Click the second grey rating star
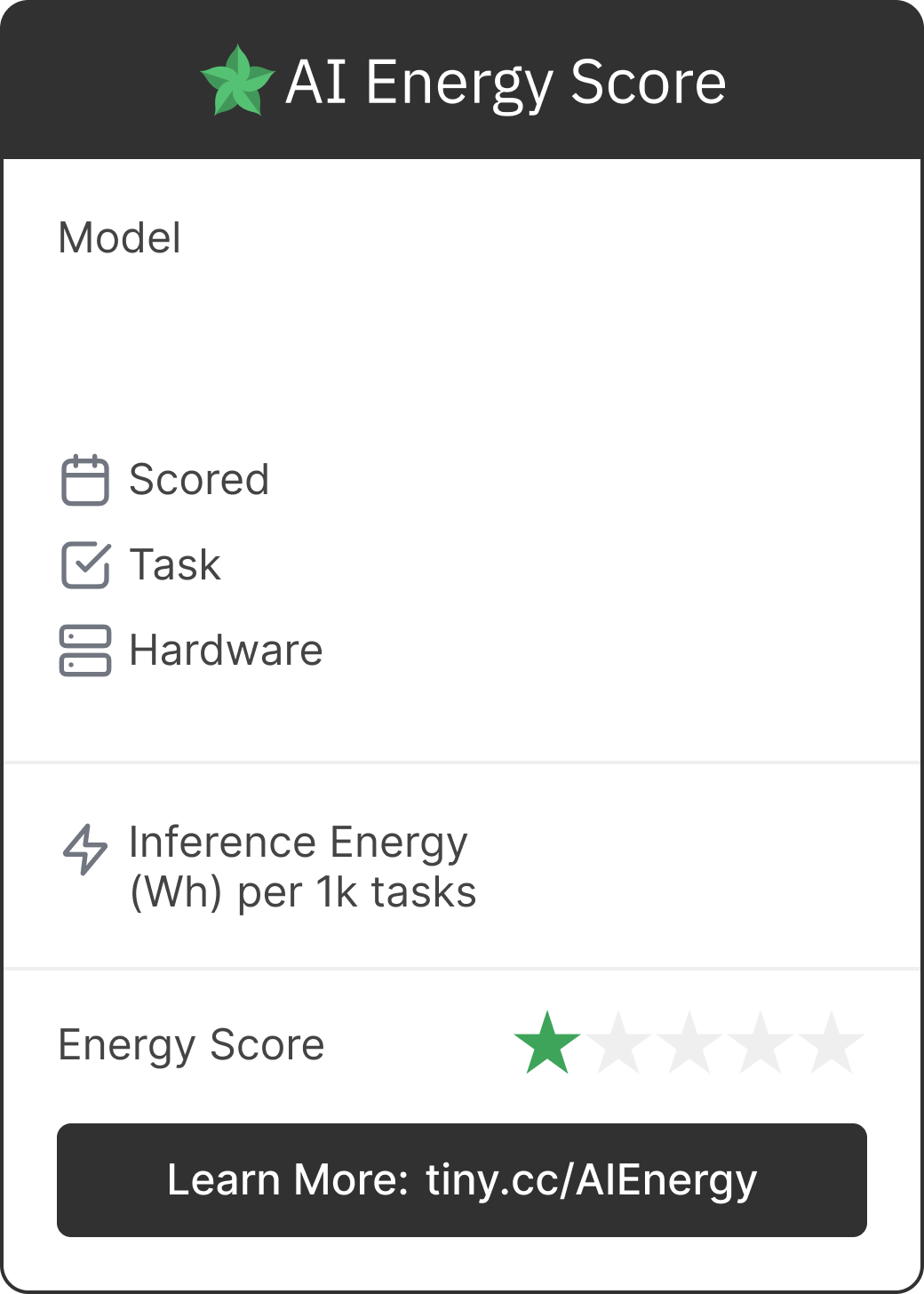 tap(618, 1043)
